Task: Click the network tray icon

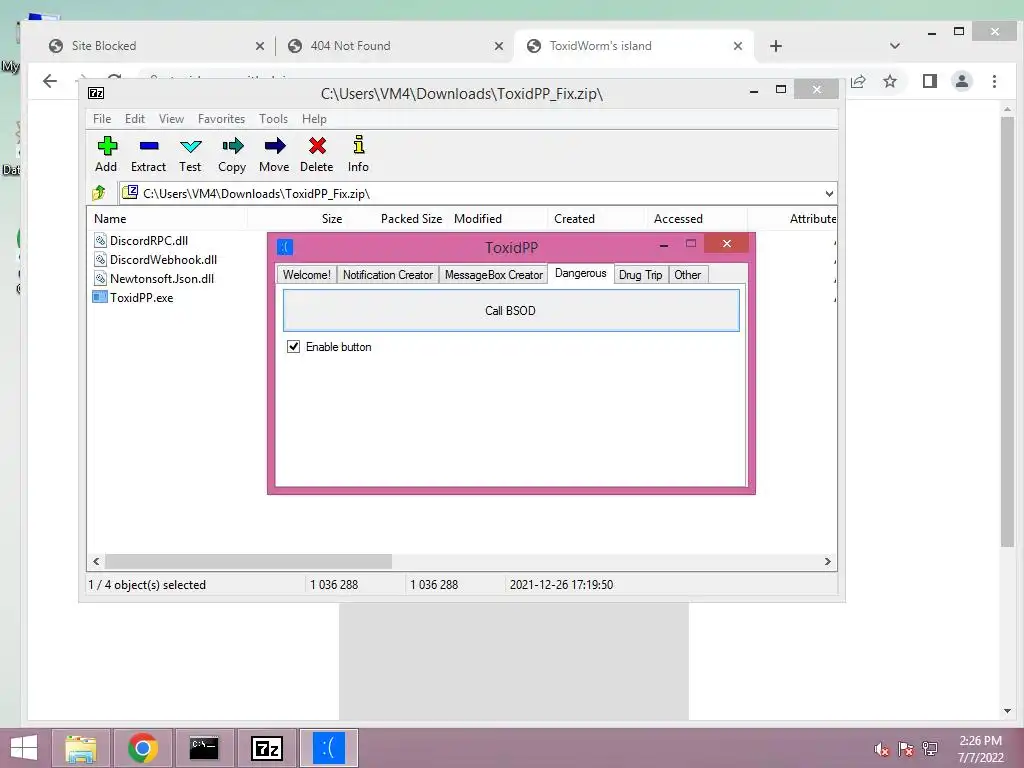Action: (x=930, y=749)
